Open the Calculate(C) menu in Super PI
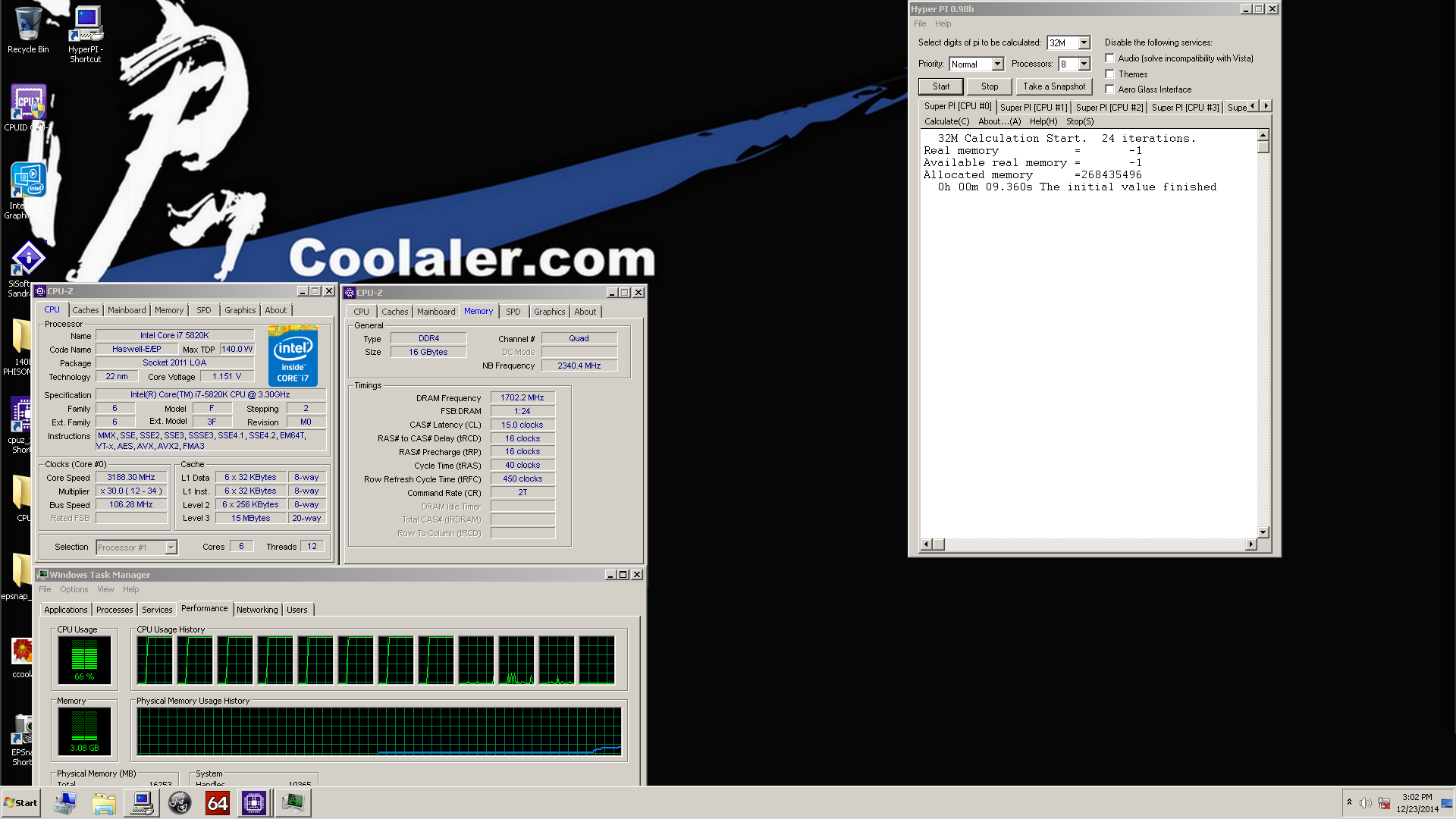 coord(946,121)
